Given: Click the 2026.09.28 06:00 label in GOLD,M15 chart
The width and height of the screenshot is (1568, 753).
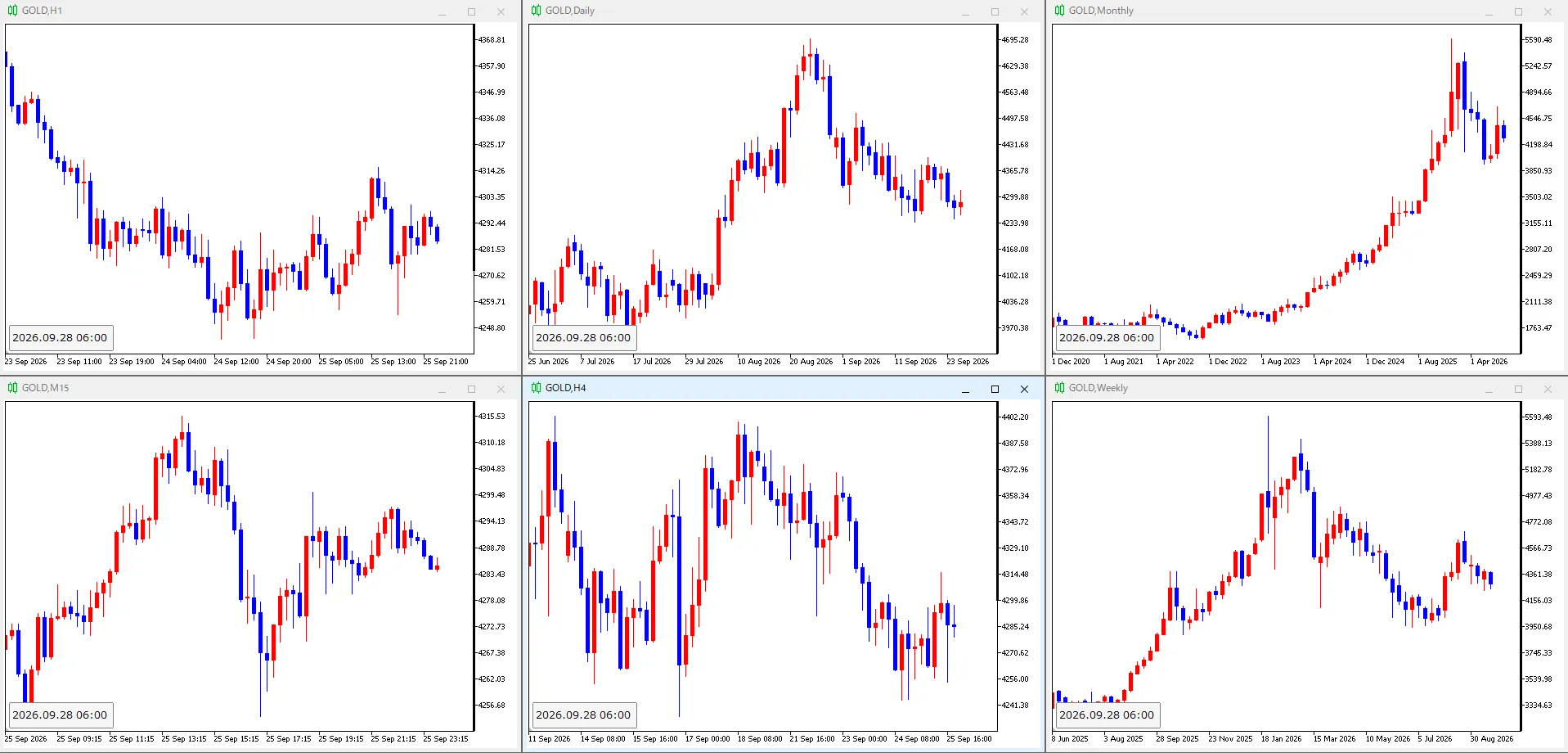Looking at the screenshot, I should (x=60, y=715).
